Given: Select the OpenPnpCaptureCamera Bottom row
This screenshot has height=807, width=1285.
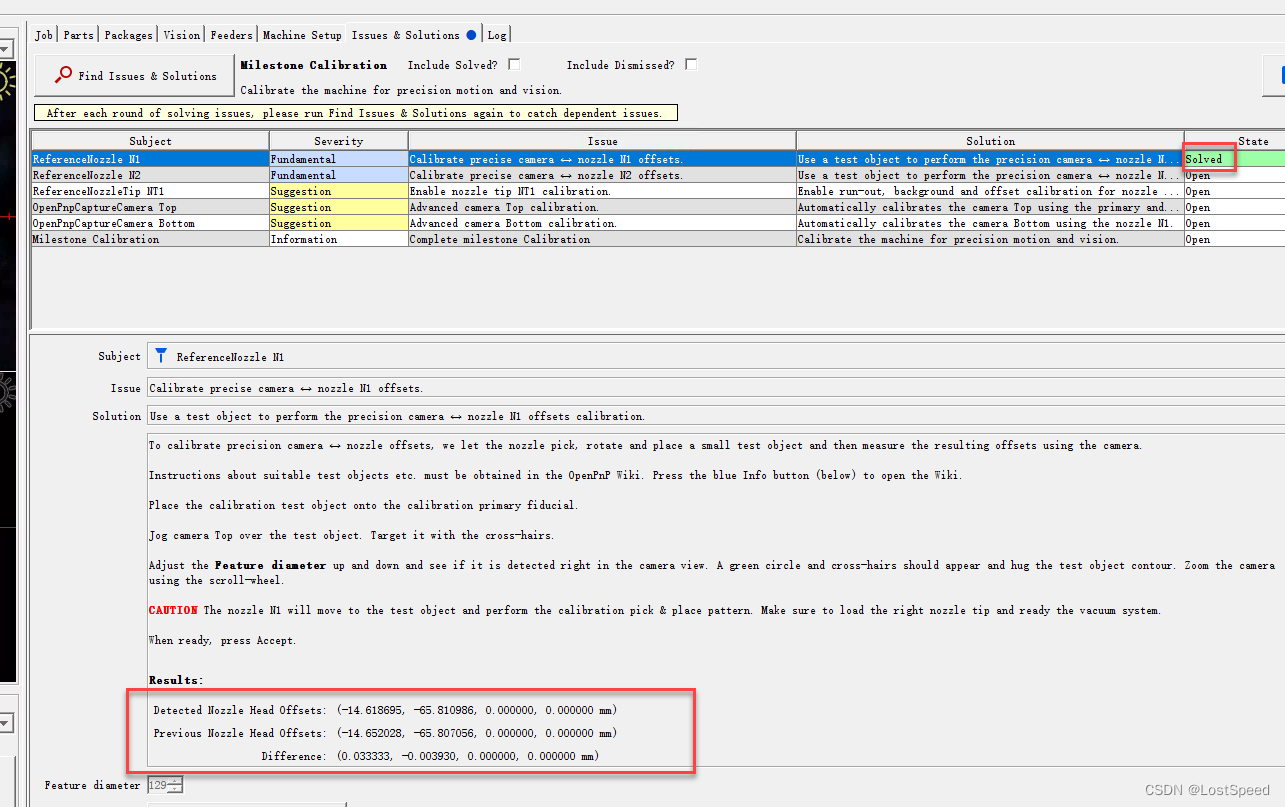Looking at the screenshot, I should click(658, 223).
